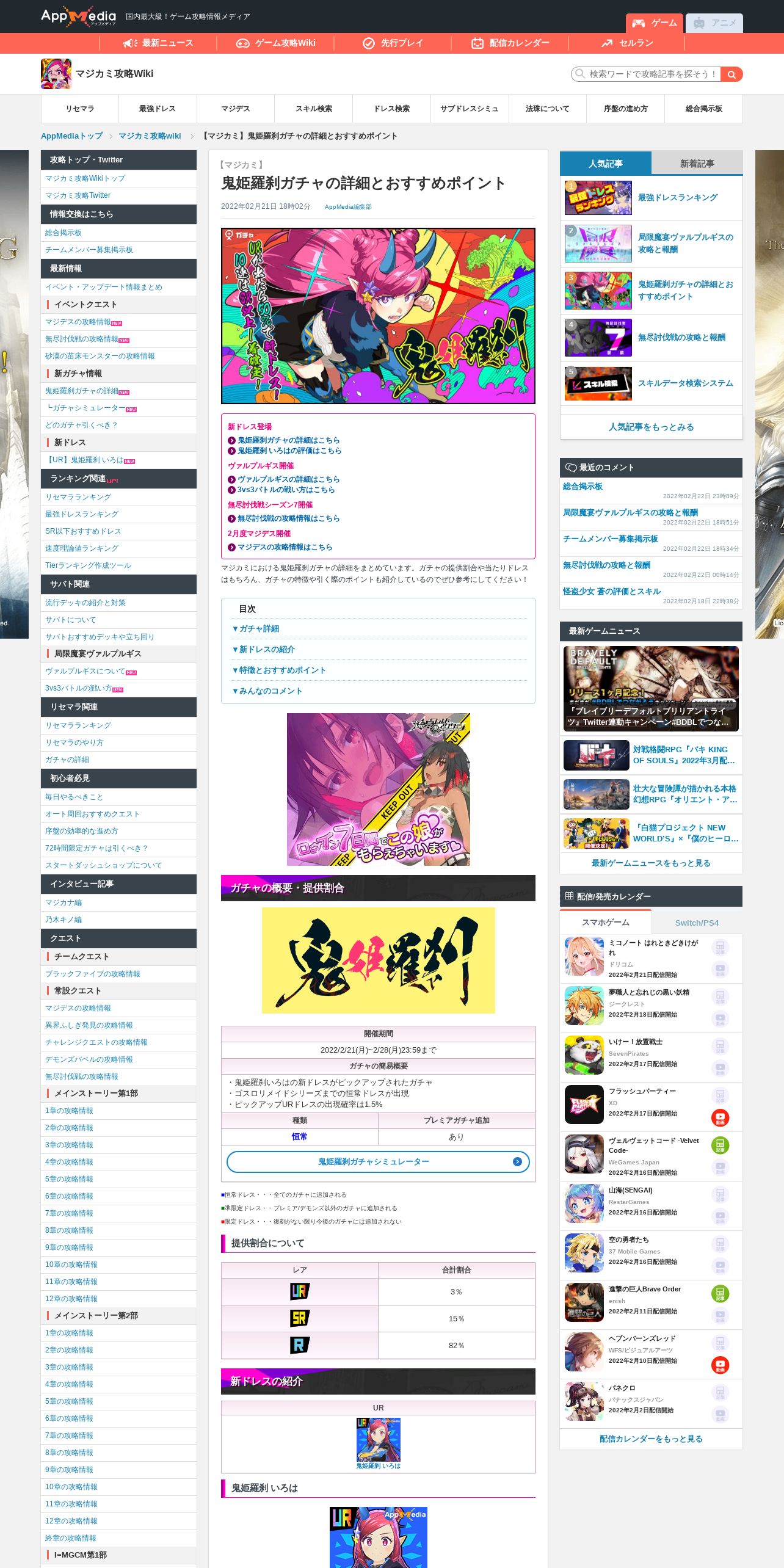The height and width of the screenshot is (1568, 784).
Task: Open サブドレスシミュ in the wiki menu
Action: (470, 109)
